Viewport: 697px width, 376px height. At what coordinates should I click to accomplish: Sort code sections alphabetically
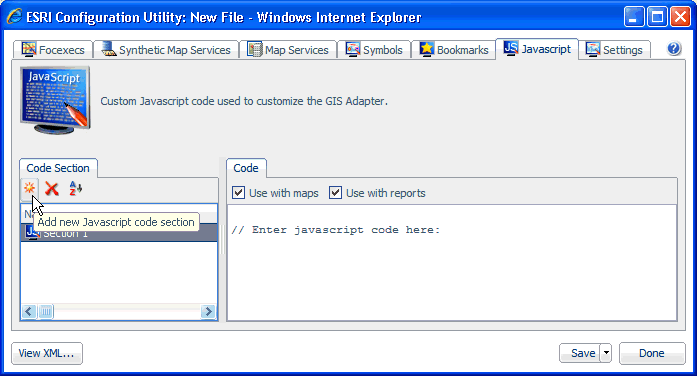76,188
